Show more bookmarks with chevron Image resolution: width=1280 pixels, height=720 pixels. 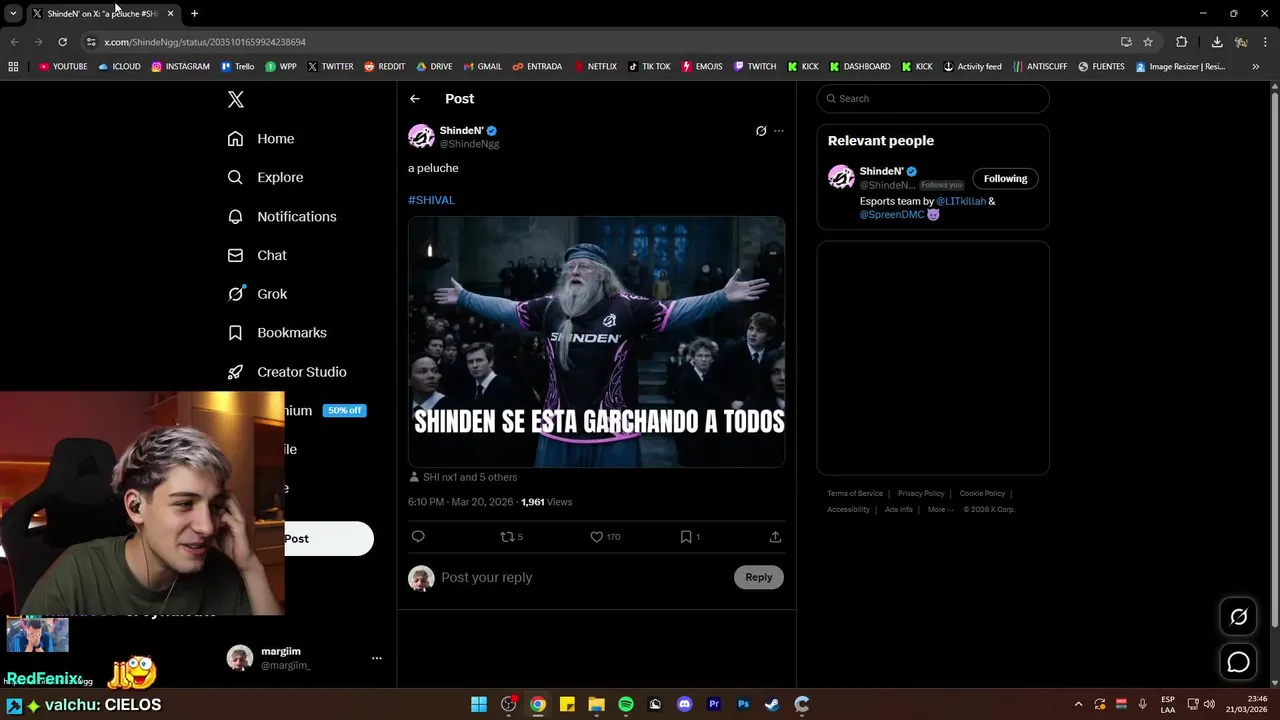click(1256, 67)
